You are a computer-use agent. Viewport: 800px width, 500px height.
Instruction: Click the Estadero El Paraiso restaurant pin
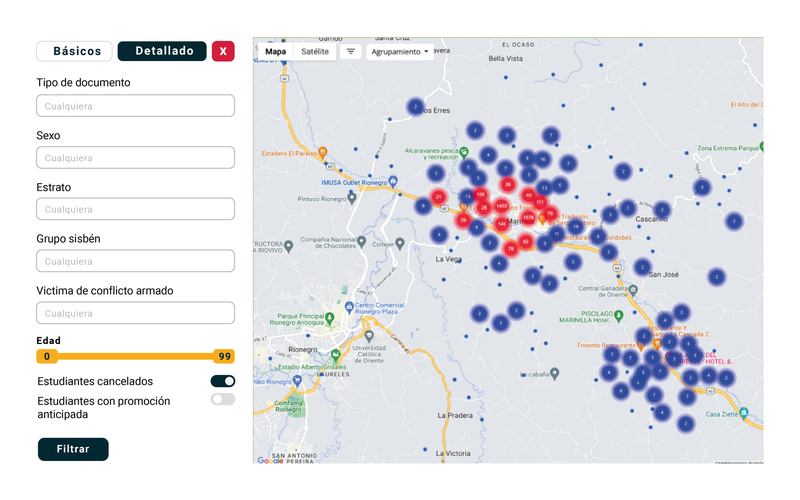pos(322,153)
